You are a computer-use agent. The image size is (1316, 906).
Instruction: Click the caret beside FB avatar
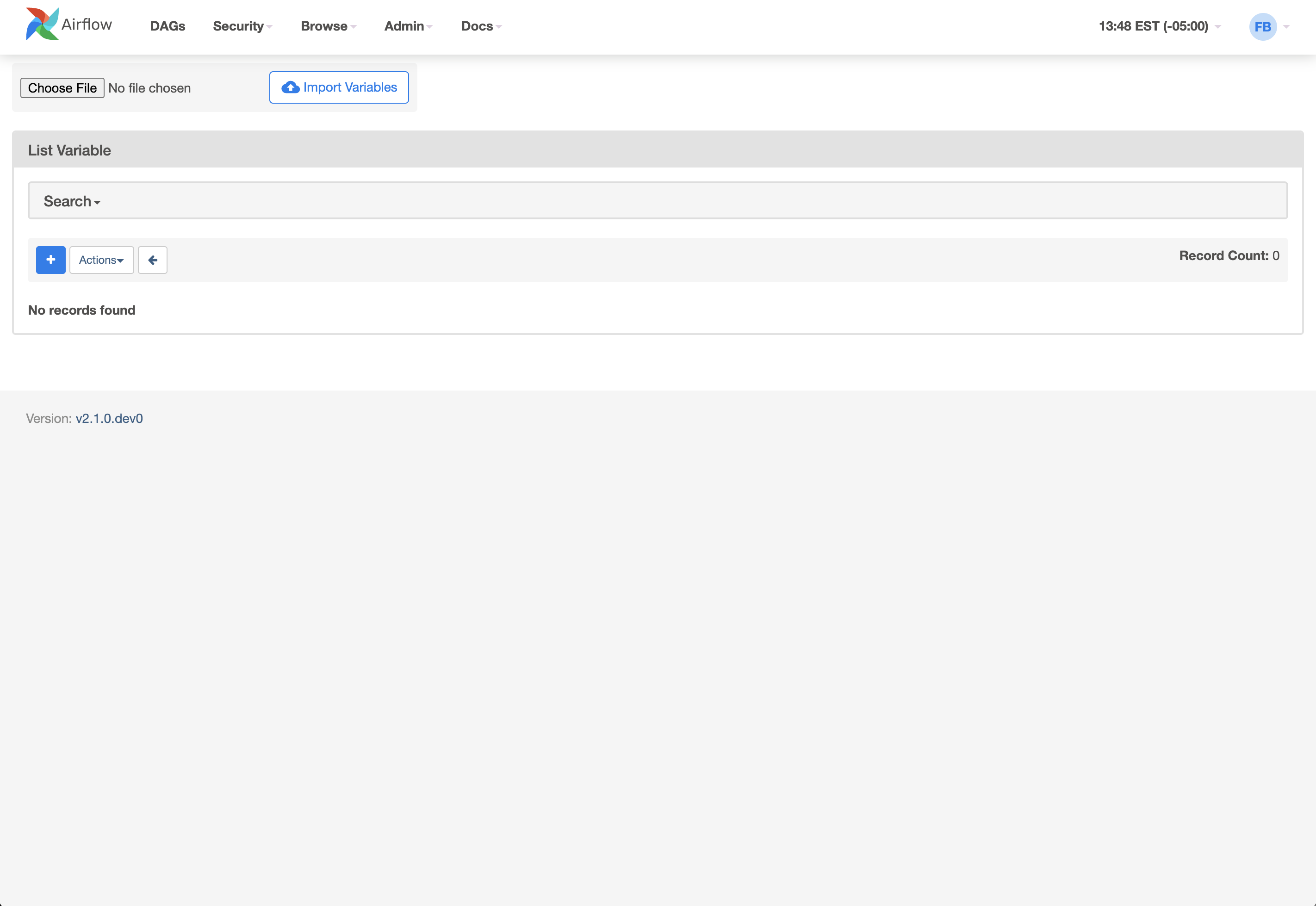click(1286, 27)
